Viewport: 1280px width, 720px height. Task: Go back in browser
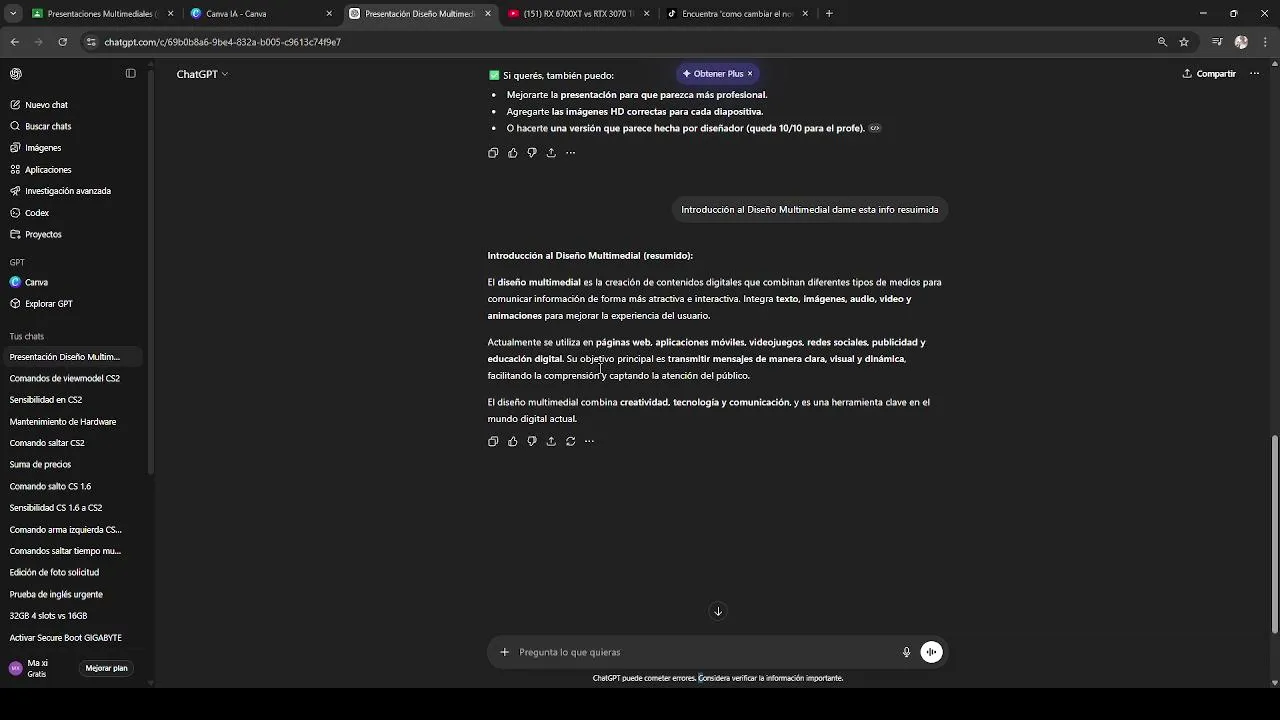click(14, 42)
